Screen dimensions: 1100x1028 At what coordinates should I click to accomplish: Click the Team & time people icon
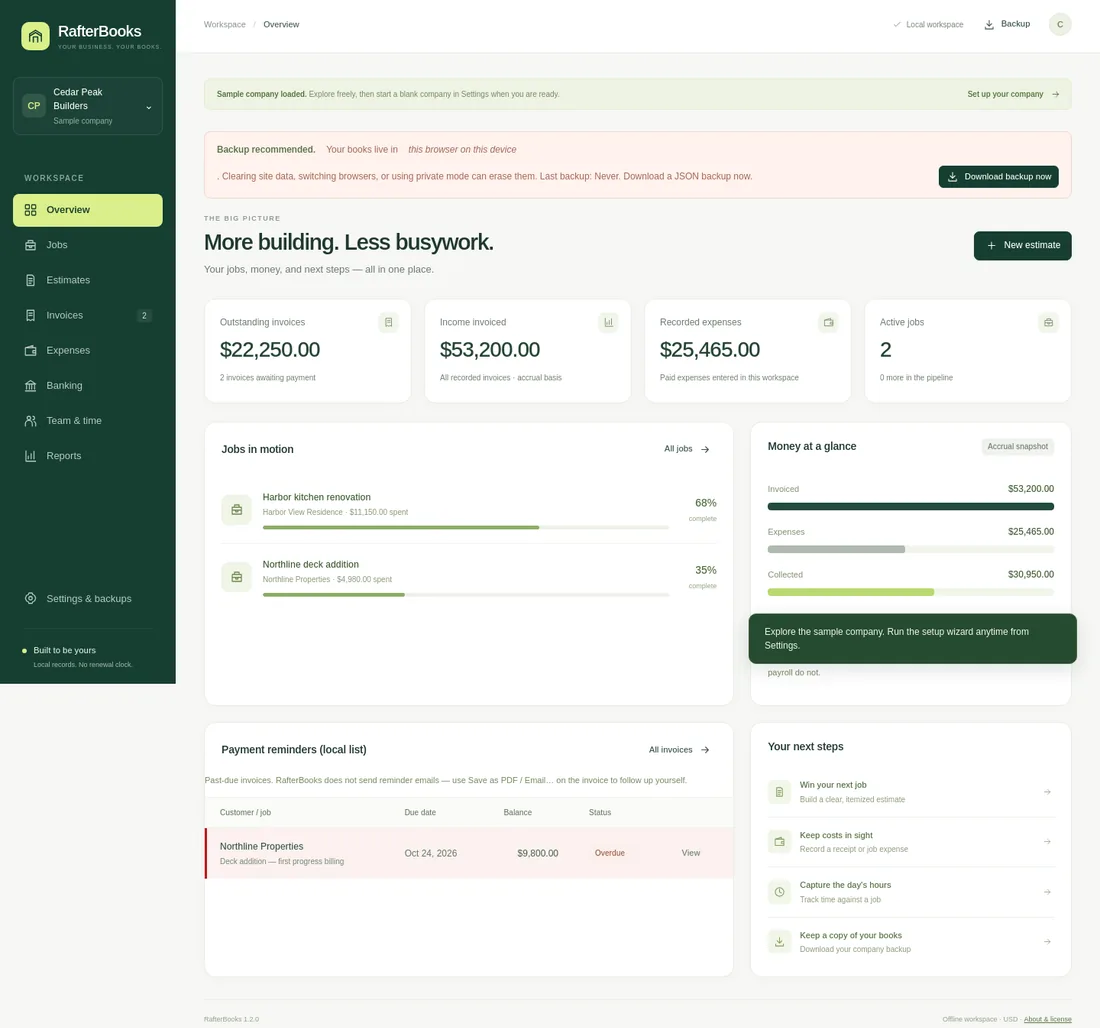[x=30, y=420]
